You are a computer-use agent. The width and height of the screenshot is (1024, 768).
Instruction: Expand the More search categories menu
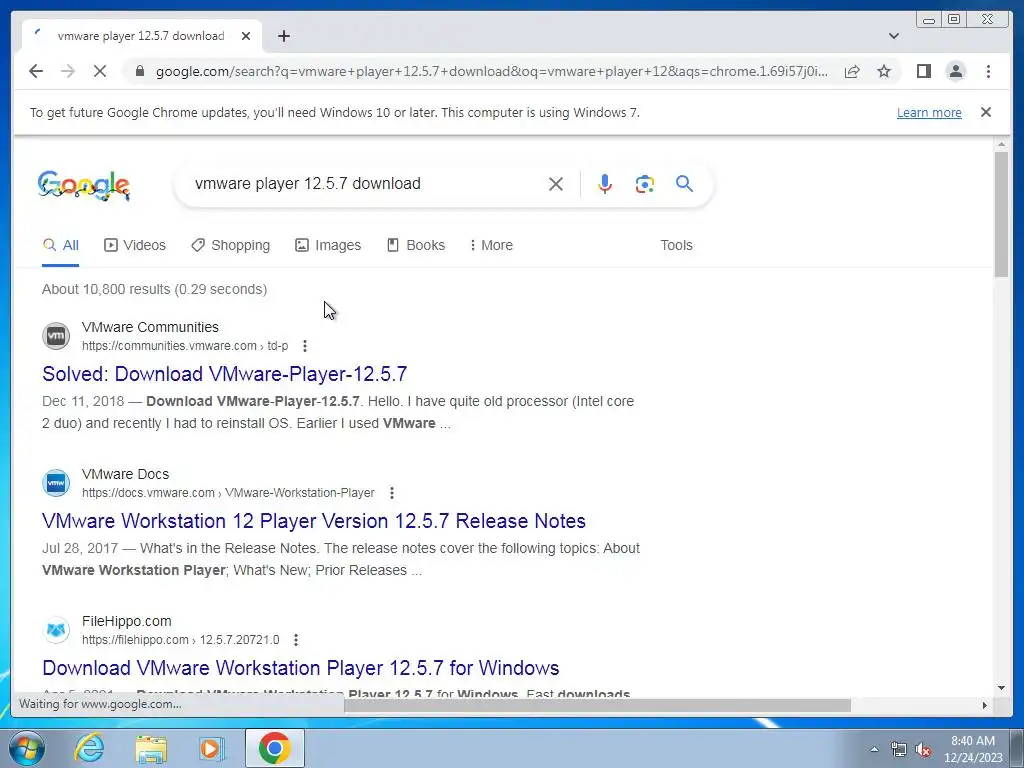pyautogui.click(x=491, y=246)
